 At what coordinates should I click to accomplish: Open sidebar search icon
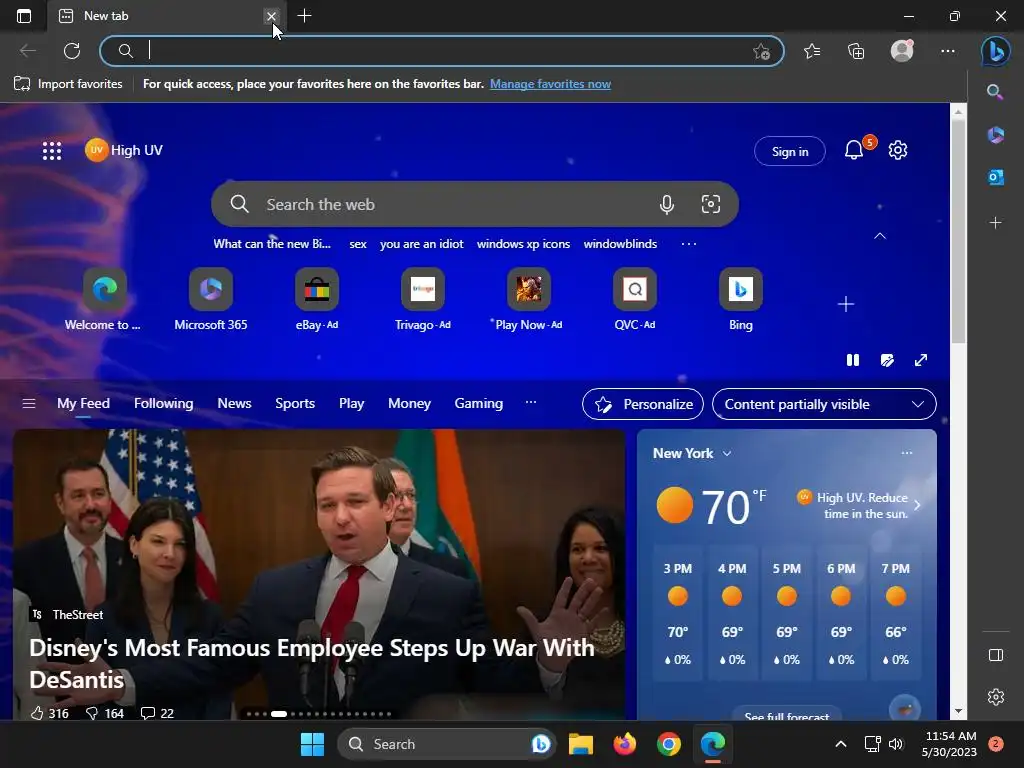click(995, 92)
